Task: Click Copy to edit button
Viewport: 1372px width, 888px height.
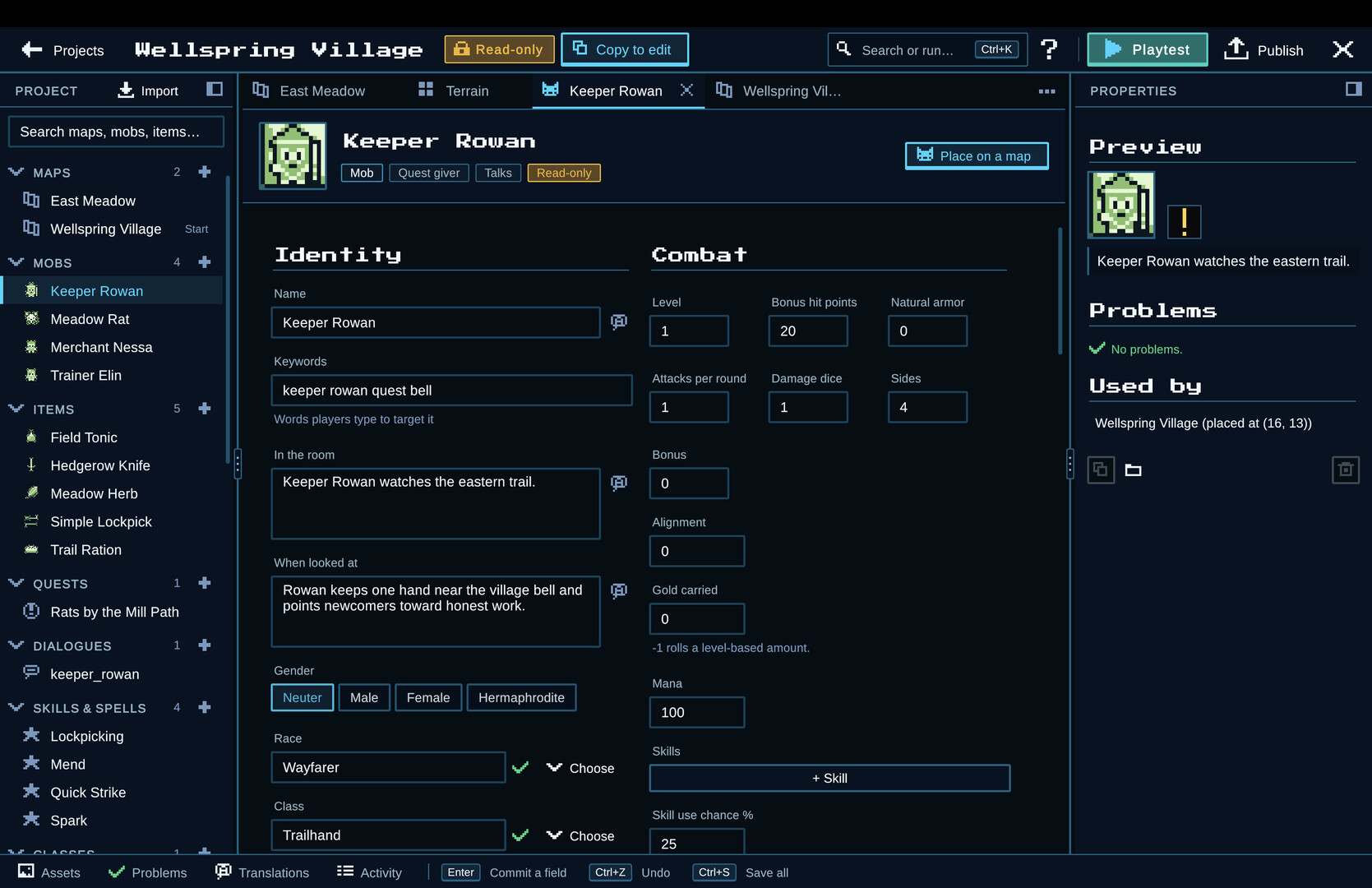Action: (x=625, y=49)
